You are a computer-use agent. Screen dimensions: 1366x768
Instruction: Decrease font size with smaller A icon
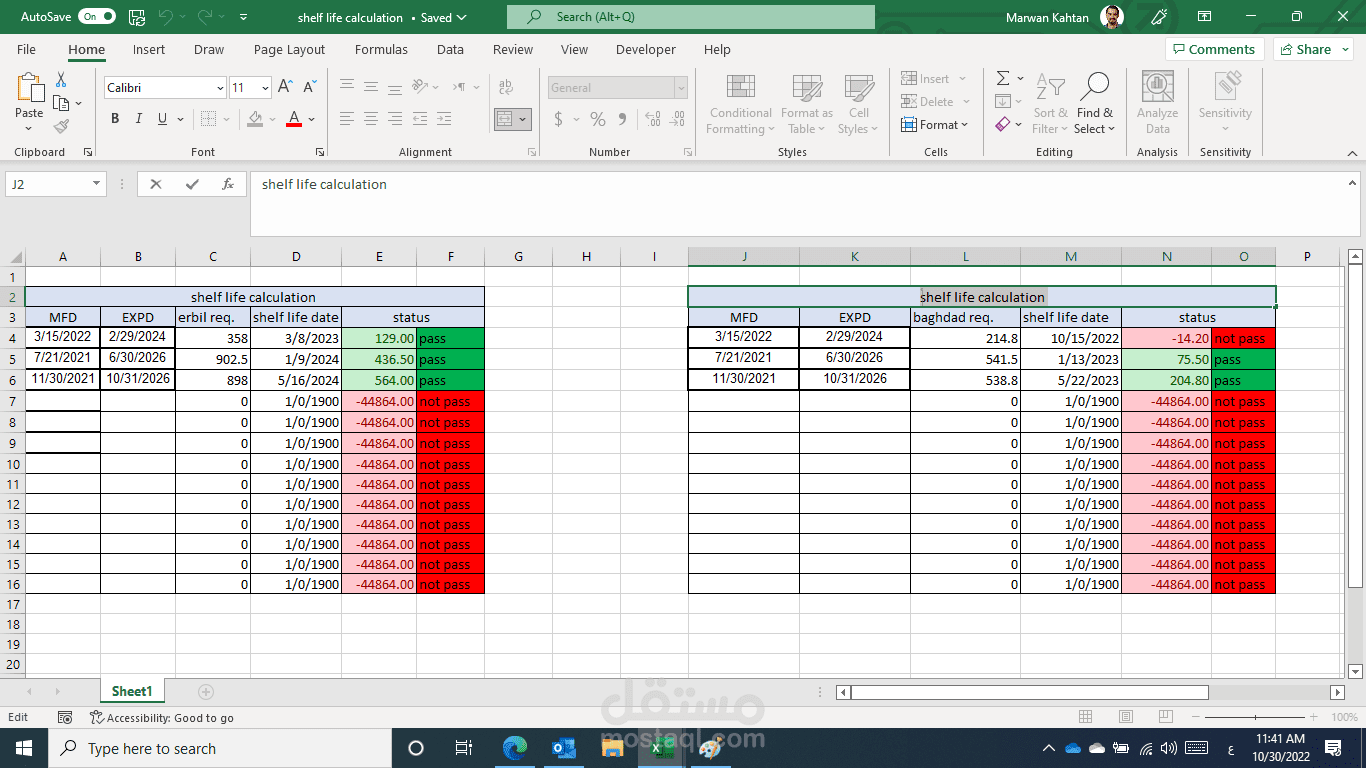pos(310,88)
